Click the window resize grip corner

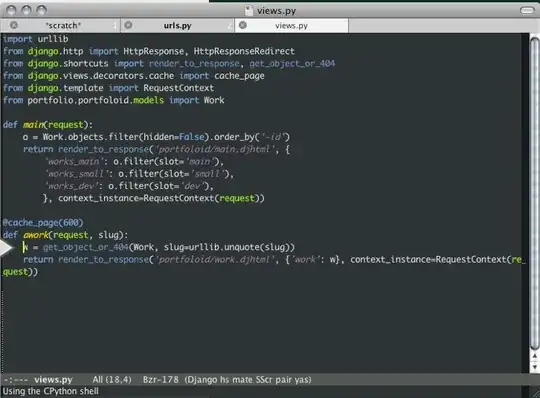click(535, 393)
